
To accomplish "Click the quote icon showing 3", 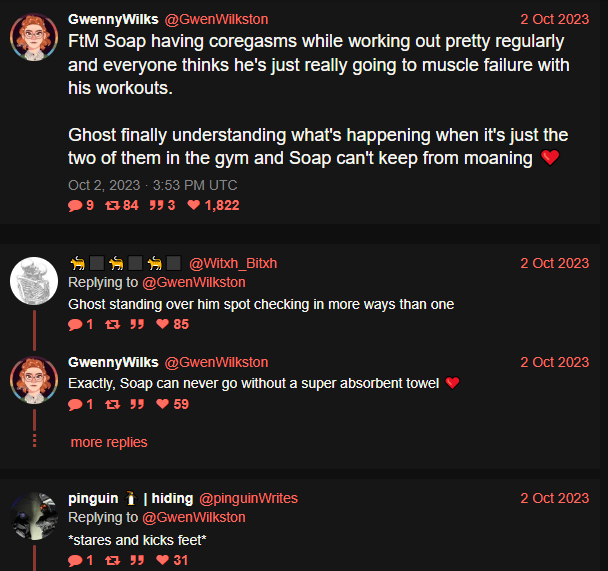I will coord(155,206).
